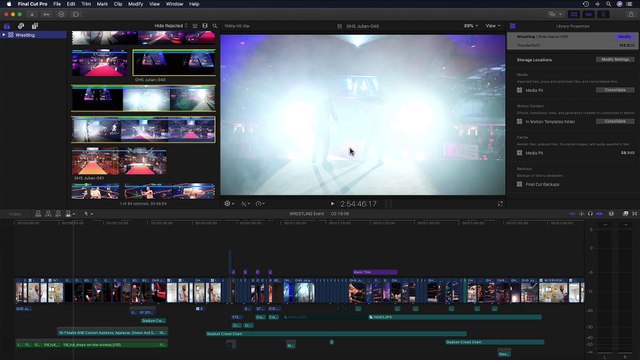The width and height of the screenshot is (640, 360).
Task: Click the viewer timecode 2:54:46:17
Action: (x=358, y=204)
